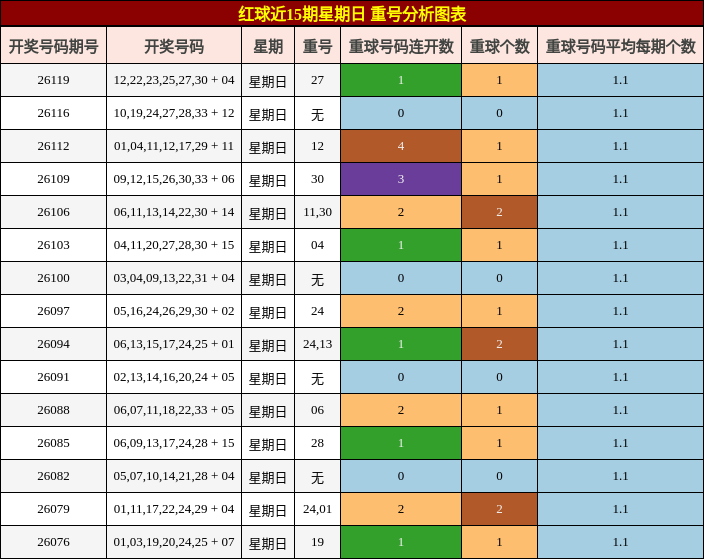Click the orange 连开数 cell showing 2 in row 26097
704x559 pixels.
click(x=401, y=311)
